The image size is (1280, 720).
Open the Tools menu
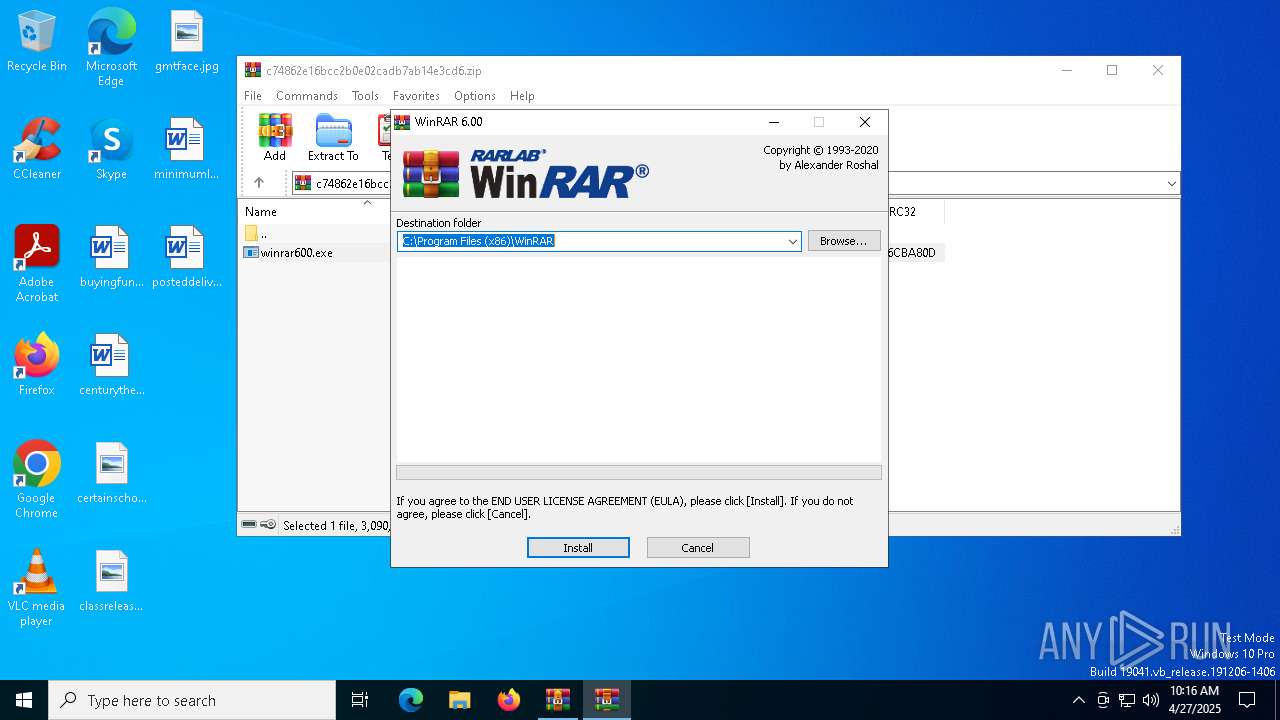coord(365,96)
